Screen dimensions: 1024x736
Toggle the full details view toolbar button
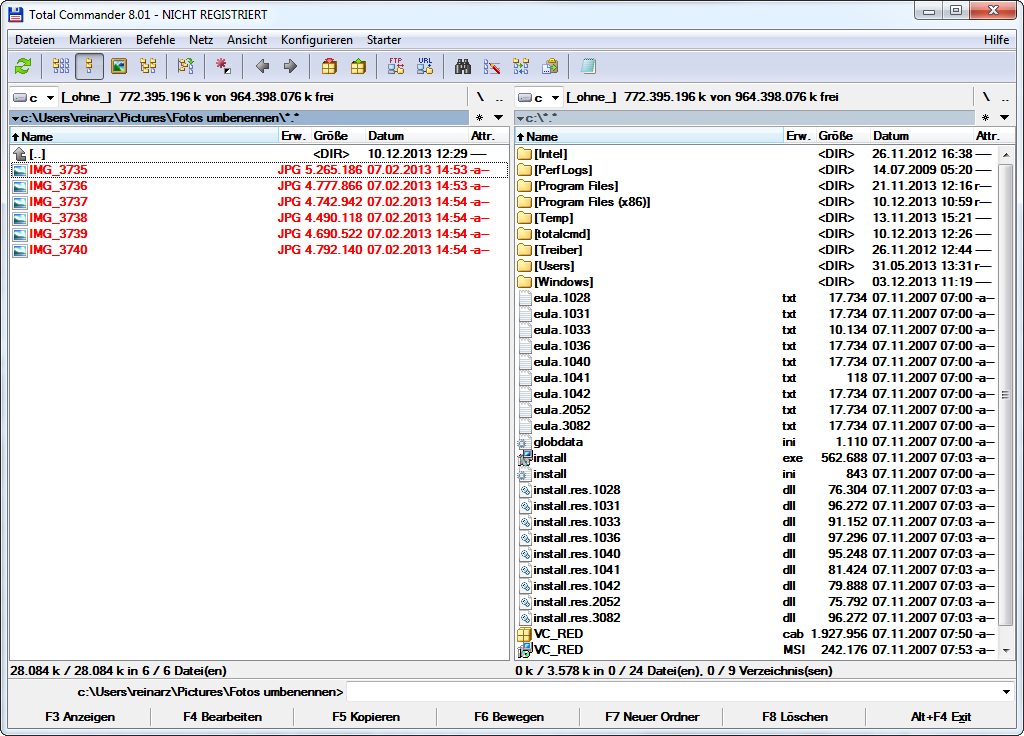click(90, 67)
